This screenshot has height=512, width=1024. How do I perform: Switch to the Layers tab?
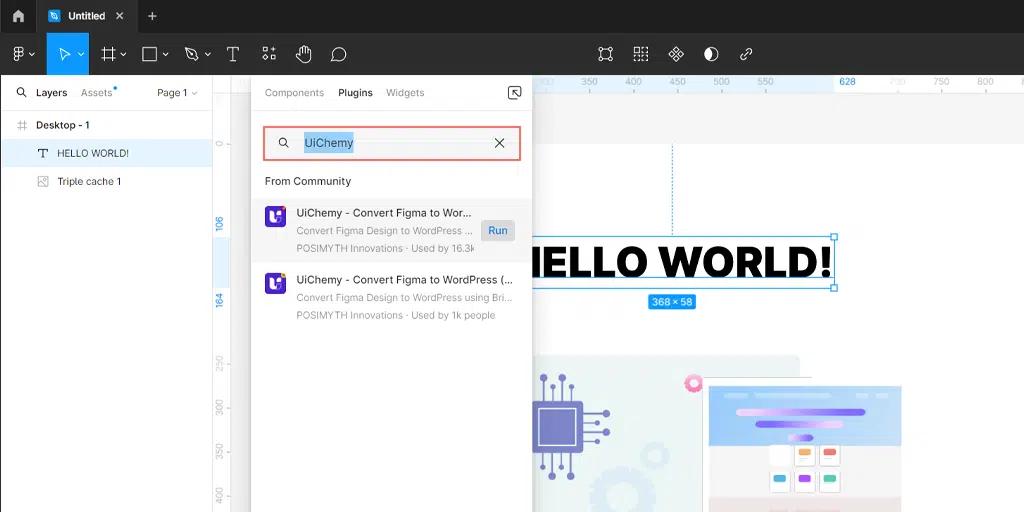point(52,93)
